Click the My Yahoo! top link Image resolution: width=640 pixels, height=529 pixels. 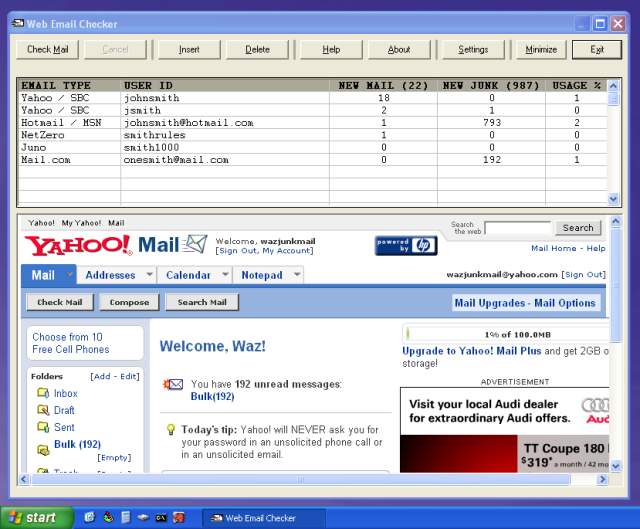coord(82,223)
